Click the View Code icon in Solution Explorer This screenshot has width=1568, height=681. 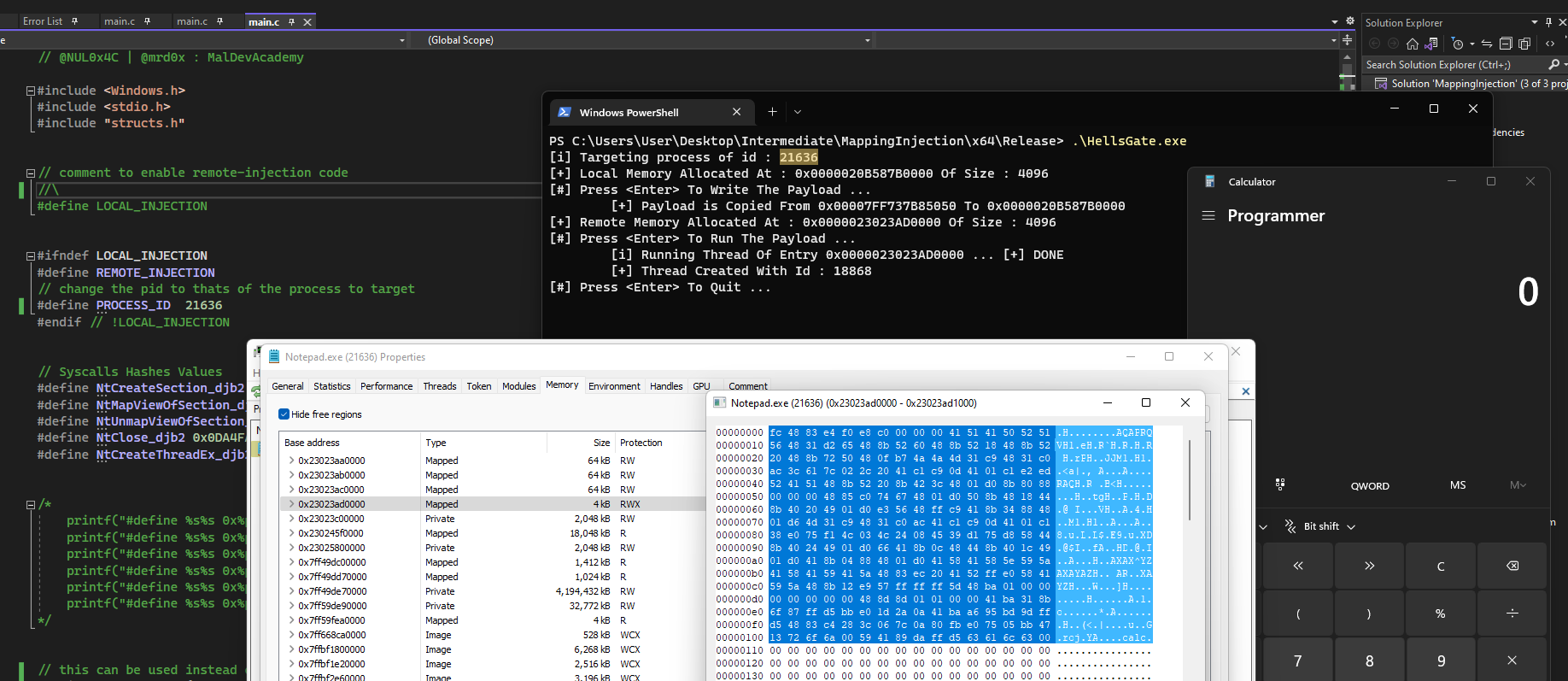point(1550,44)
